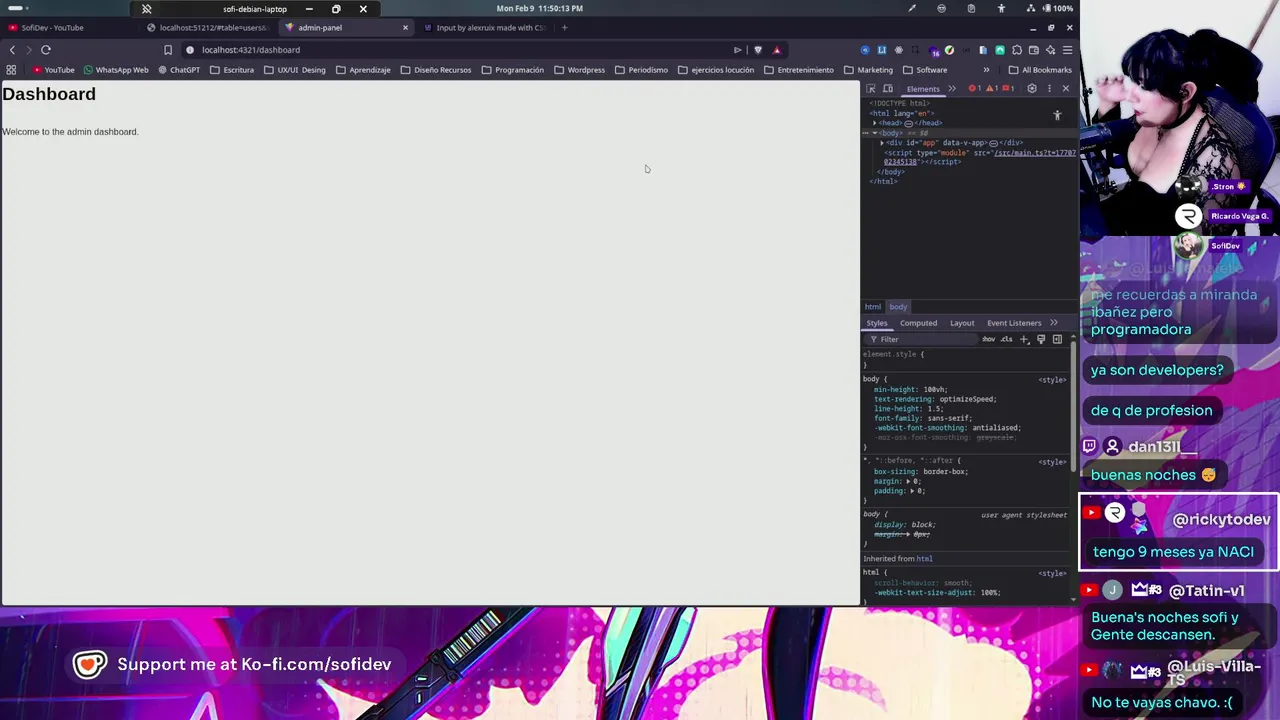Image resolution: width=1280 pixels, height=720 pixels.
Task: Open the All Bookmarks folder
Action: click(x=1040, y=70)
